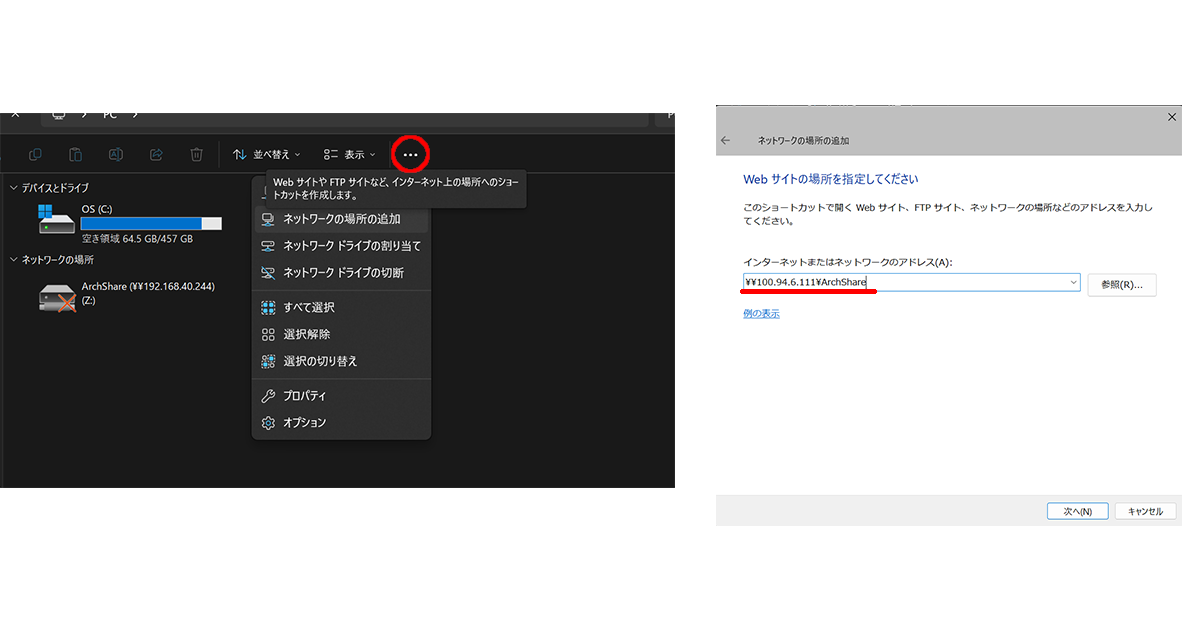1200x630 pixels.
Task: Open the 表示 view dropdown
Action: coord(350,155)
